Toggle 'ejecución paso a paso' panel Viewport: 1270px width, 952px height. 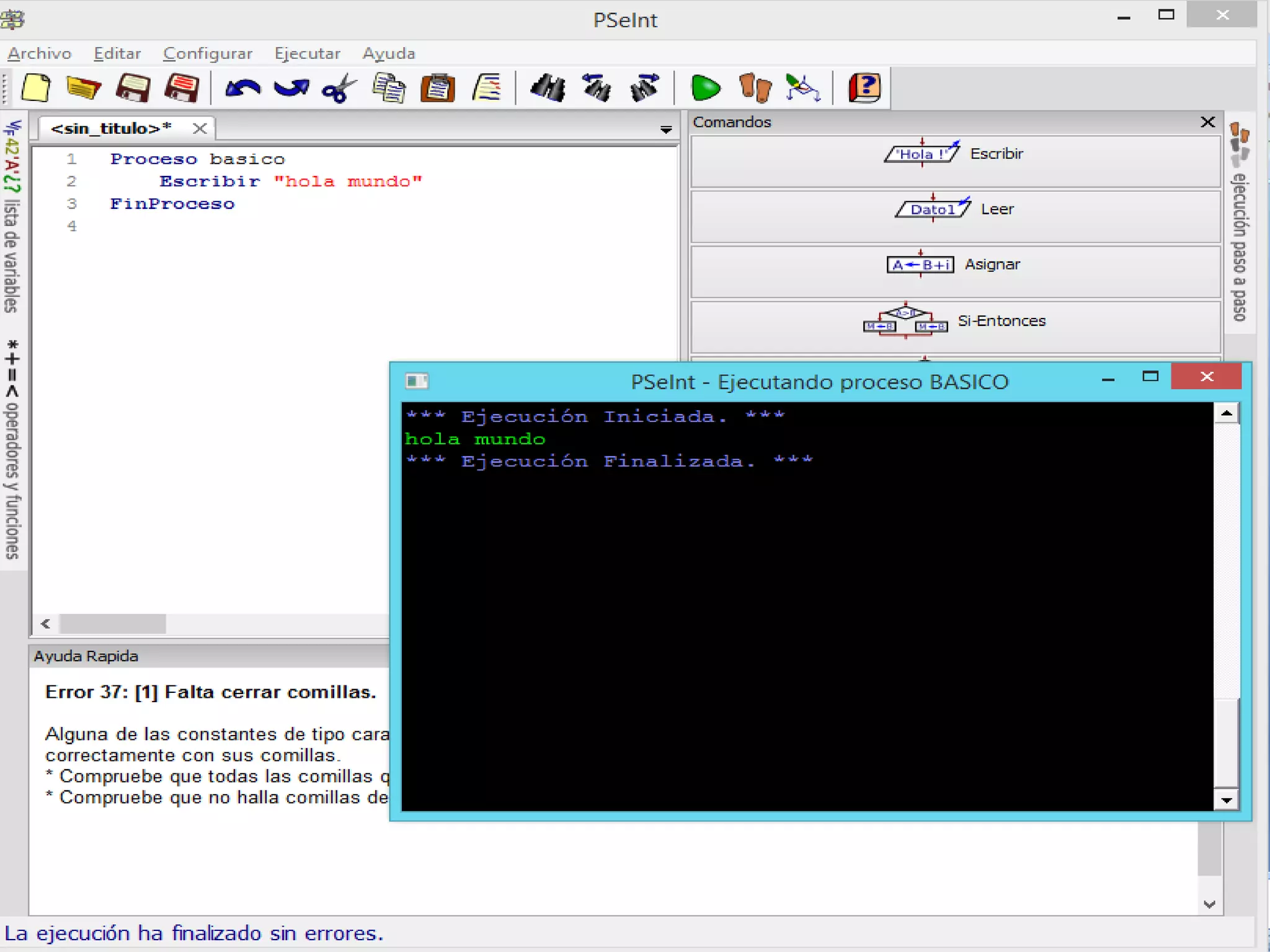click(1240, 223)
